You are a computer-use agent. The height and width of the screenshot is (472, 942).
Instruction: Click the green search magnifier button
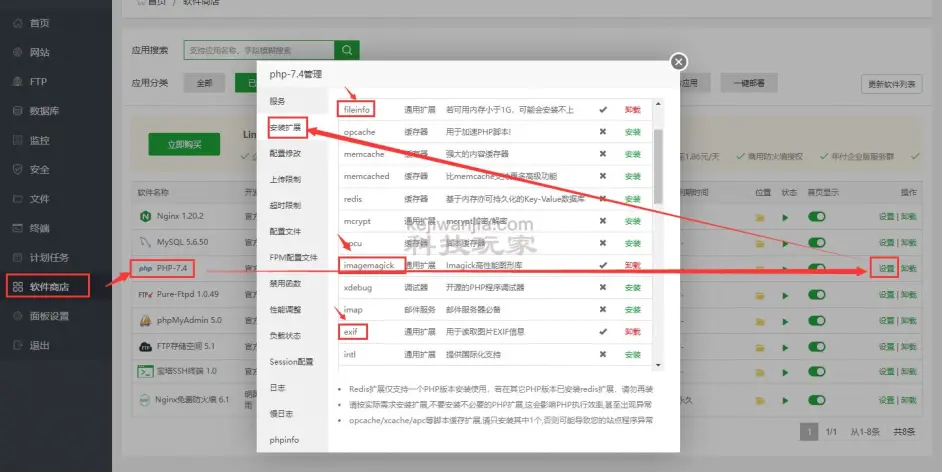347,50
